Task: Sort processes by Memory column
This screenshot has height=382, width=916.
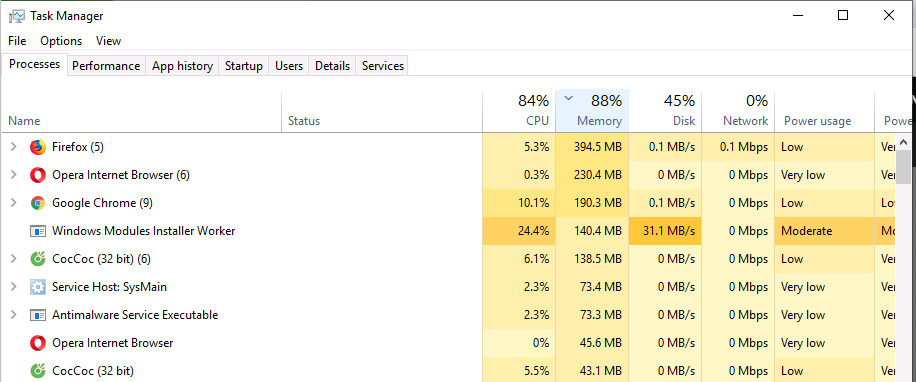Action: click(592, 112)
